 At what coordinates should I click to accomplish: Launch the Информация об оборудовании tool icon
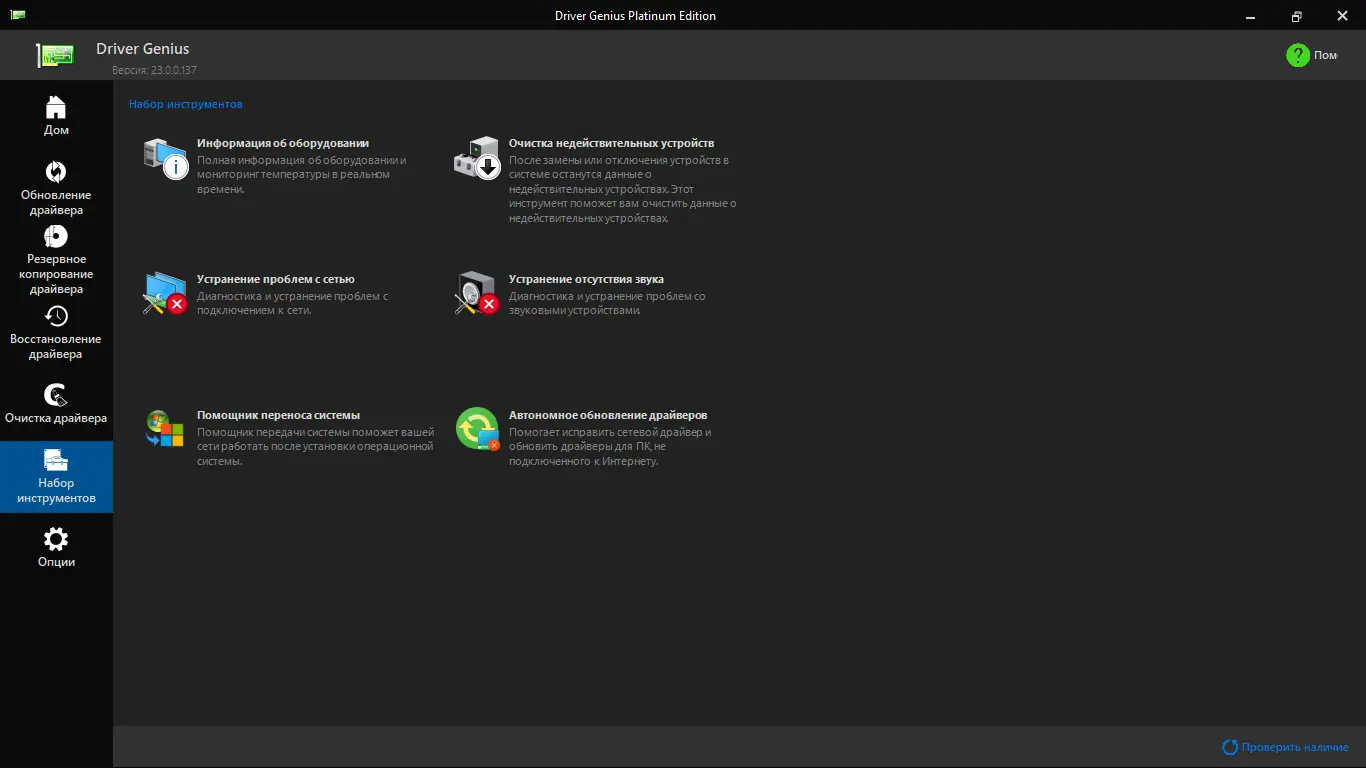(165, 158)
